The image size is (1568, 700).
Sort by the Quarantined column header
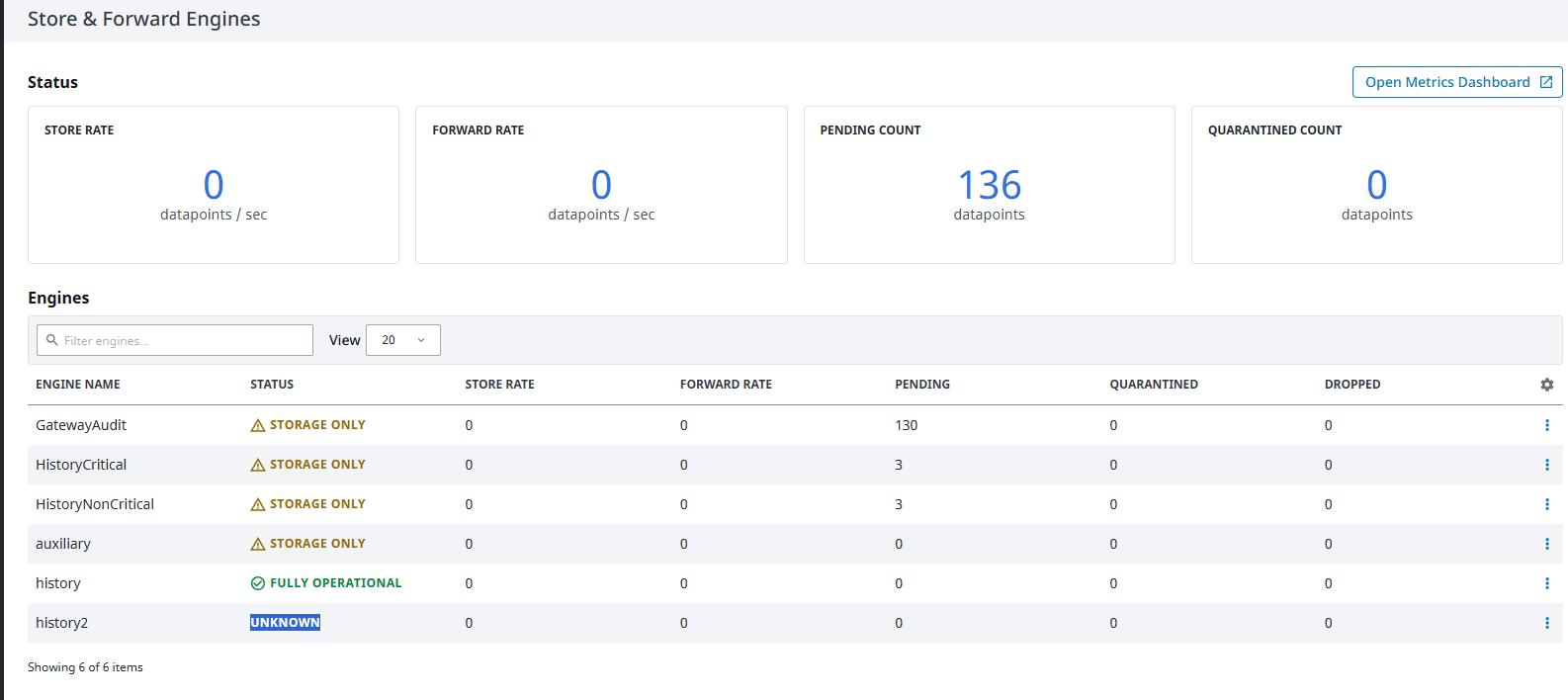point(1154,385)
